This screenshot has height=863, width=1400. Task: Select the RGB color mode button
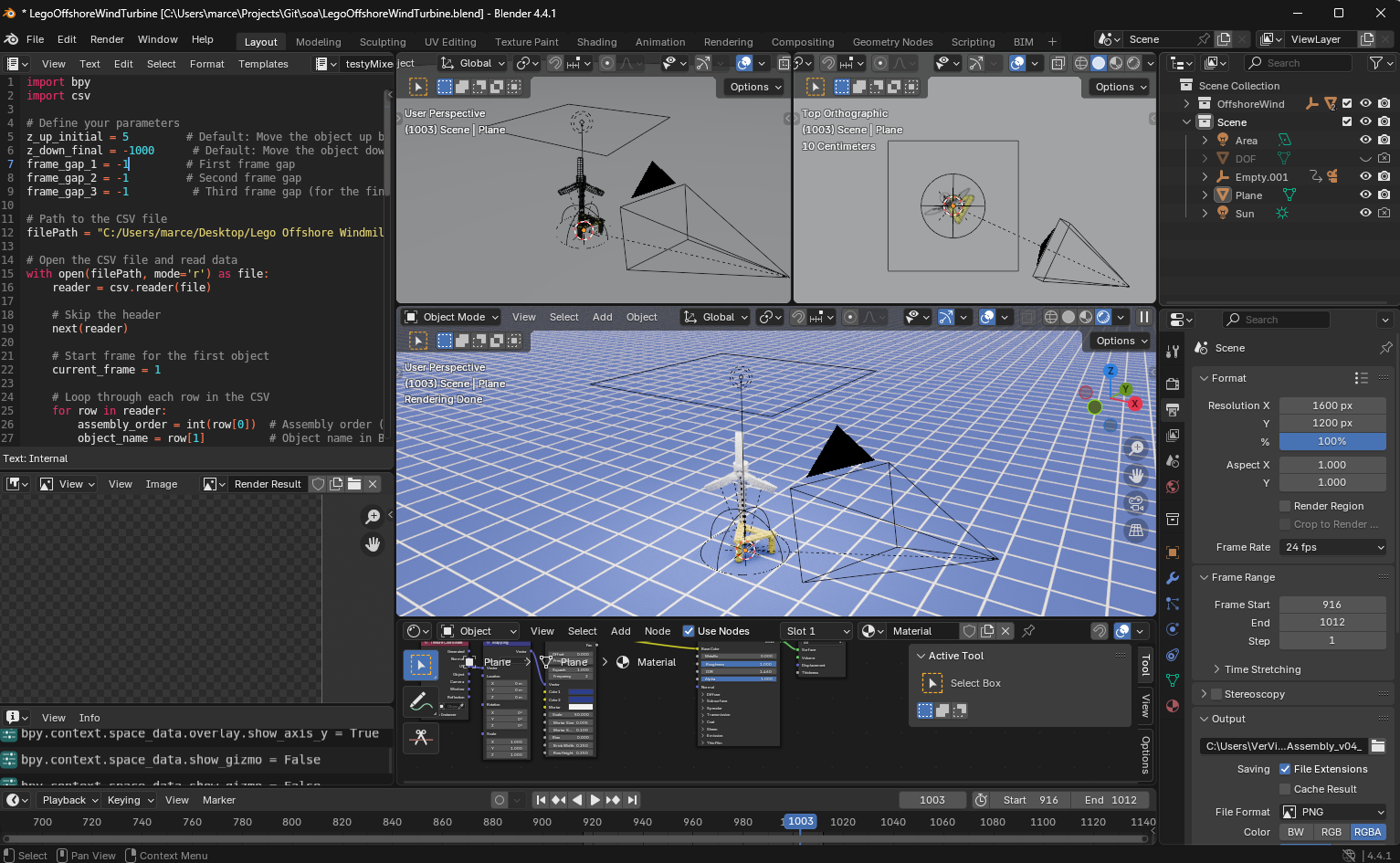coord(1332,832)
